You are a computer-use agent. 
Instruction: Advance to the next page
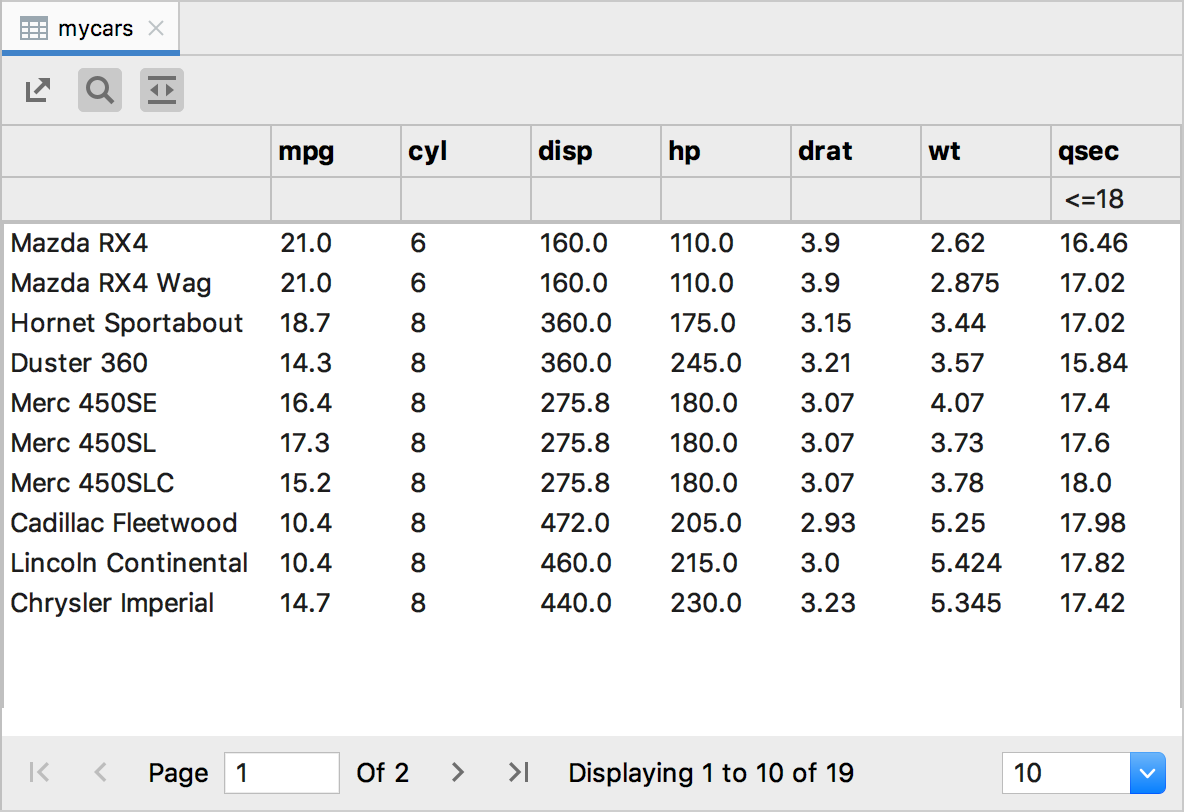457,772
